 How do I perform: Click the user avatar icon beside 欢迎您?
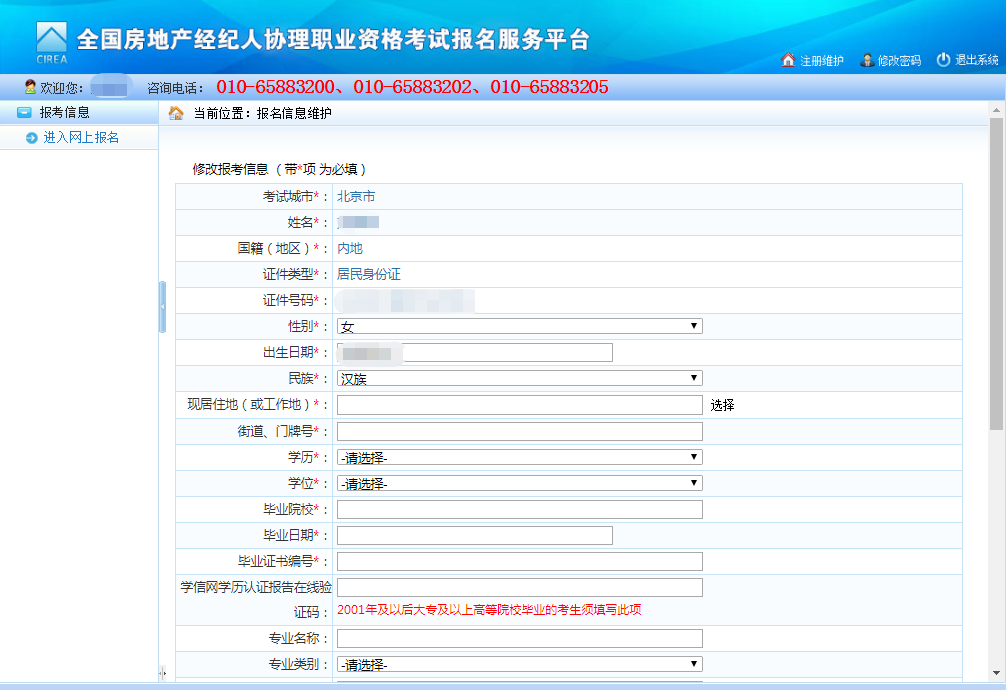click(x=30, y=87)
